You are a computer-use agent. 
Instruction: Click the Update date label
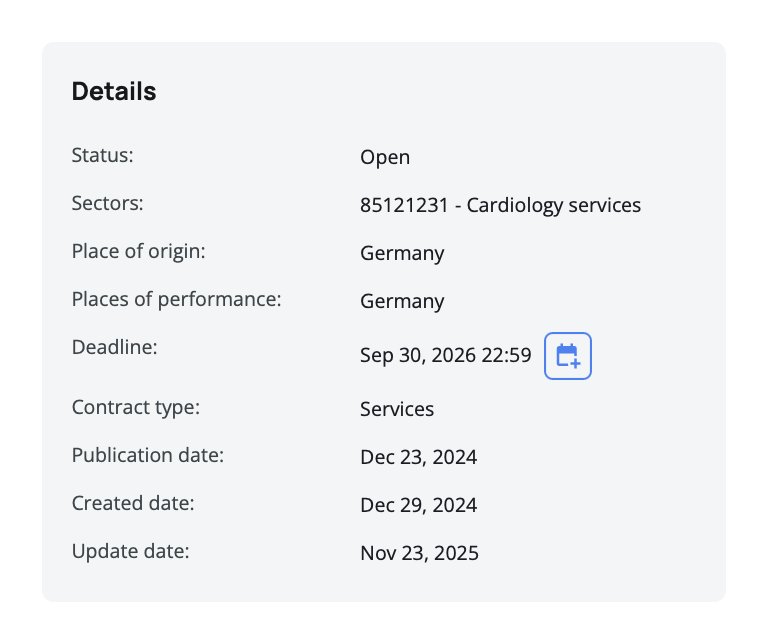130,551
